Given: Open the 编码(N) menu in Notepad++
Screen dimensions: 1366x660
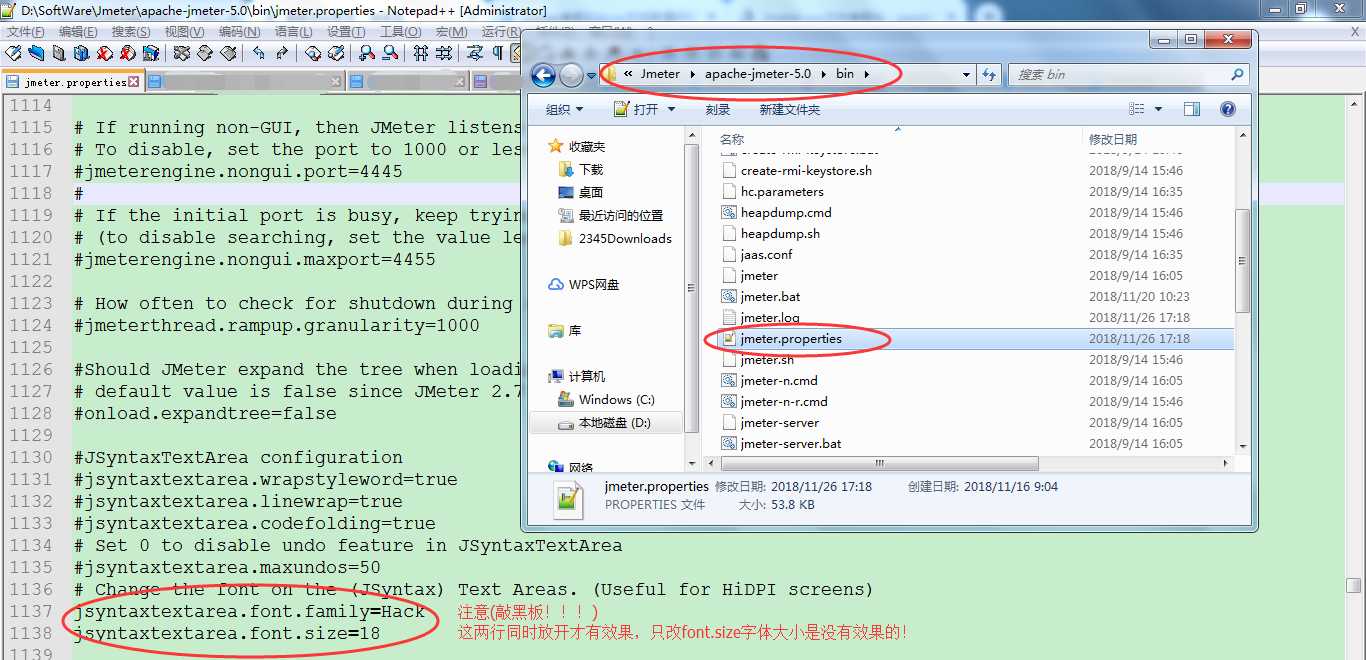Looking at the screenshot, I should click(x=239, y=32).
